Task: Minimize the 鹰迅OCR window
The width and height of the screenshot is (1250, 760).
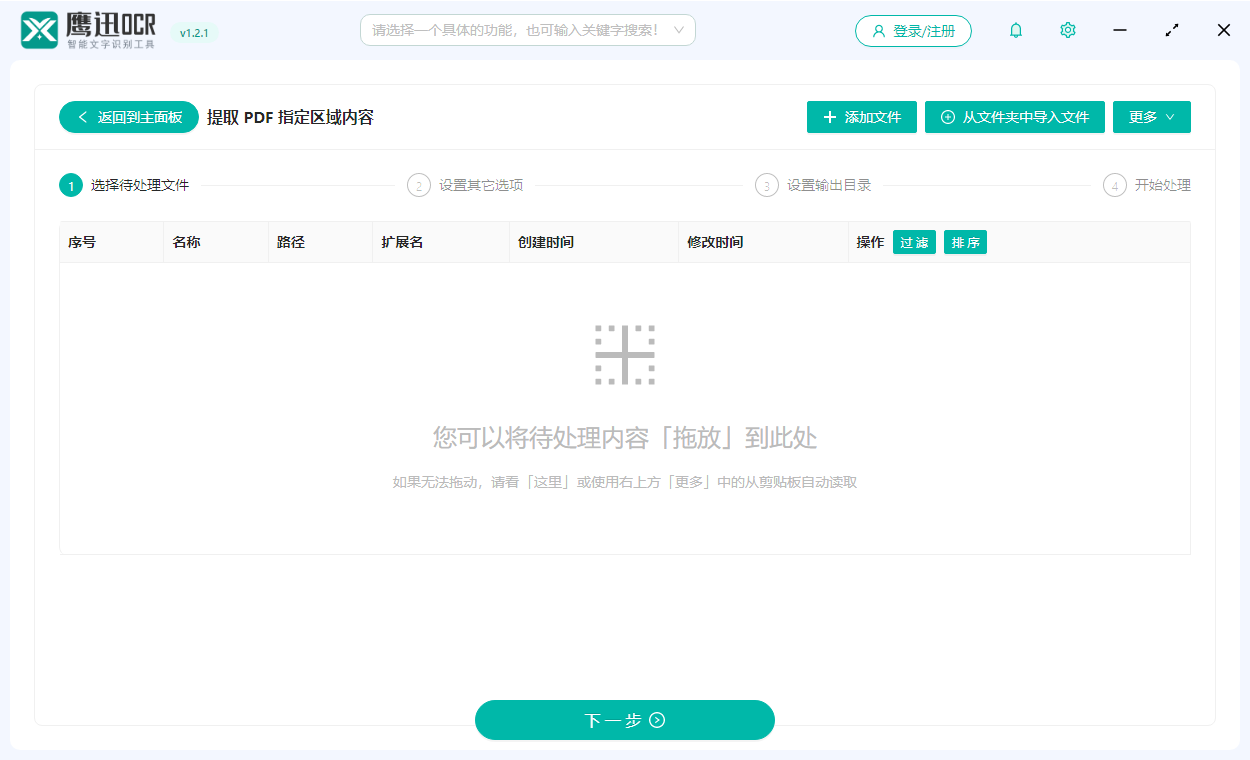Action: 1120,31
